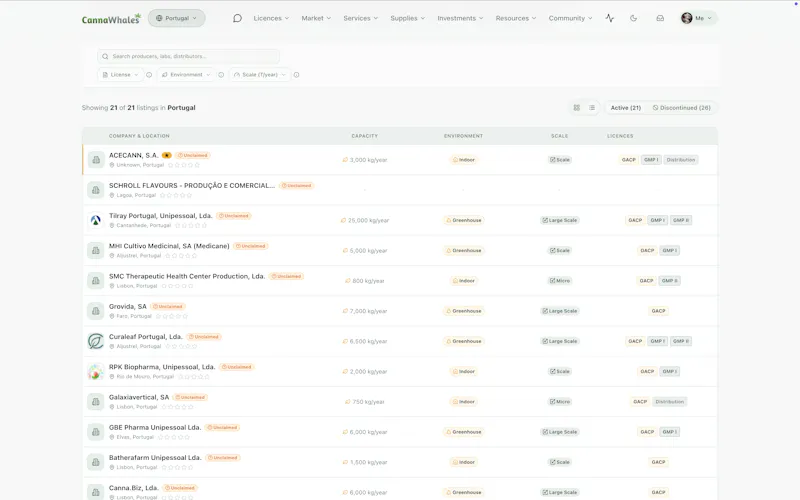Click the user avatar picture
The height and width of the screenshot is (500, 800).
687,18
